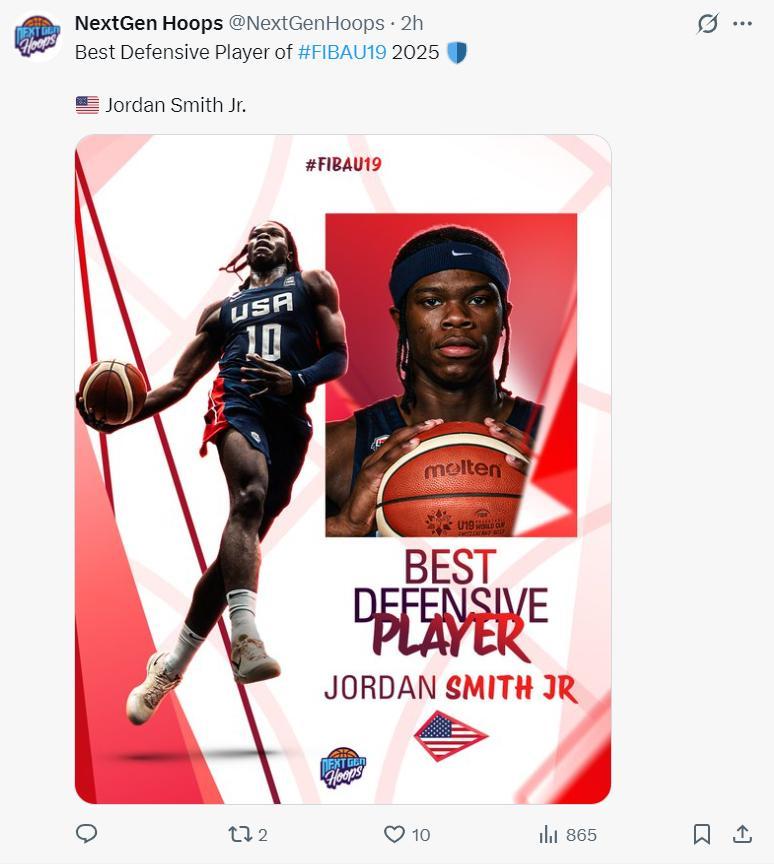
Task: Open the Best Defensive Player image
Action: [343, 469]
